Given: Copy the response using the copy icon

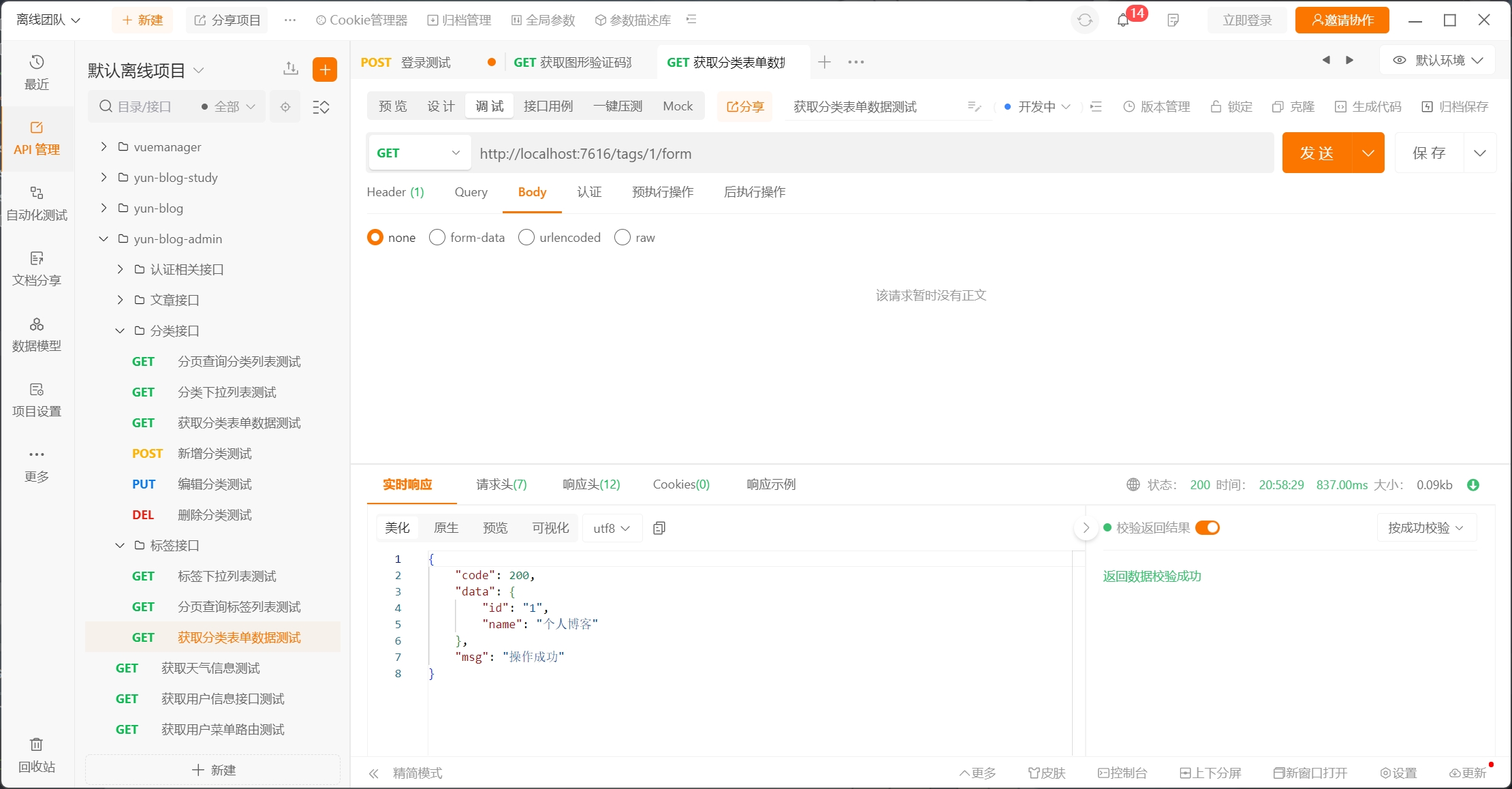Looking at the screenshot, I should [x=659, y=528].
